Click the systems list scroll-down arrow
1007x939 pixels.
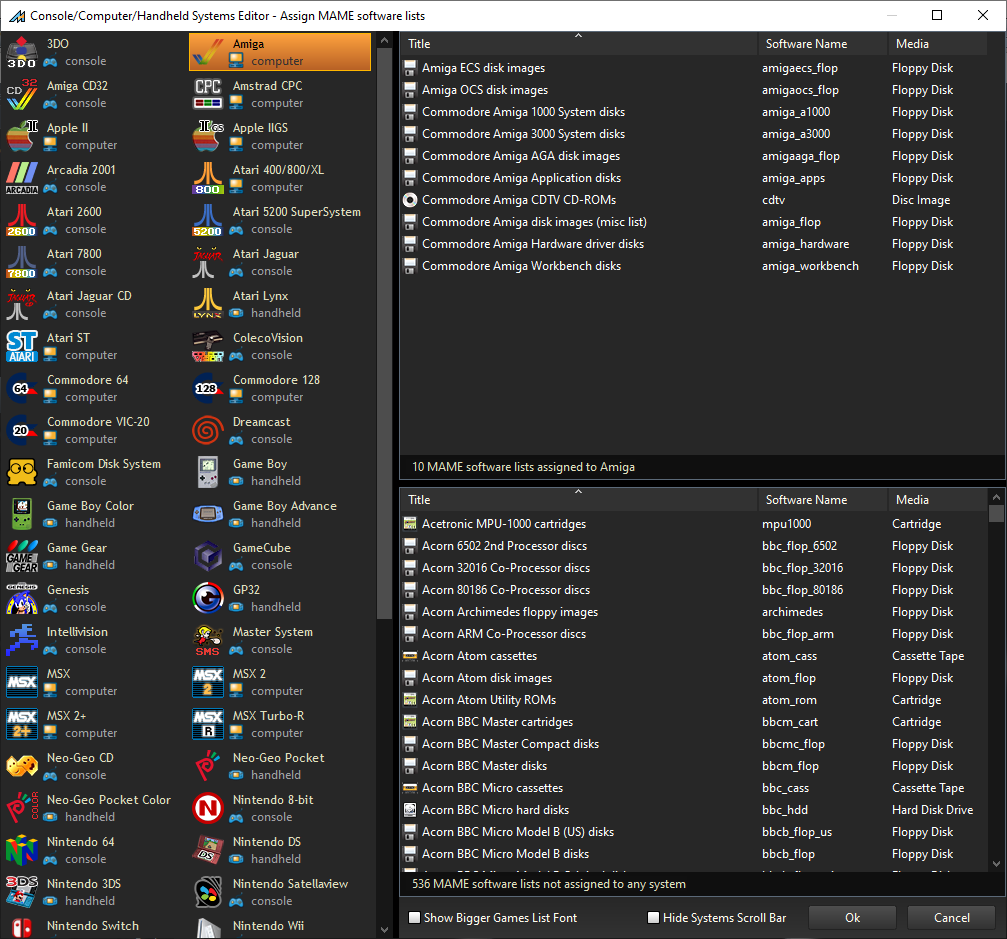[385, 929]
